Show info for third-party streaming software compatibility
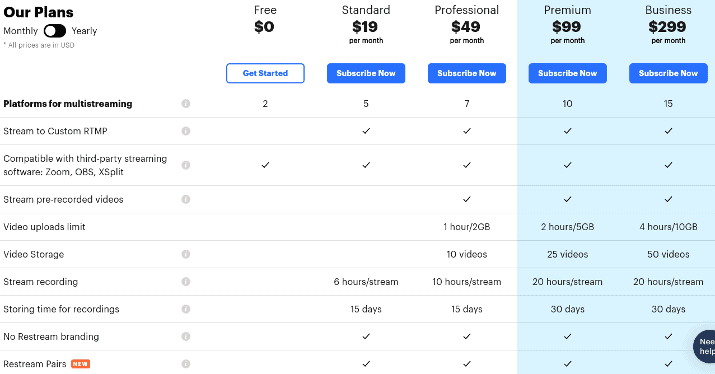 click(186, 165)
